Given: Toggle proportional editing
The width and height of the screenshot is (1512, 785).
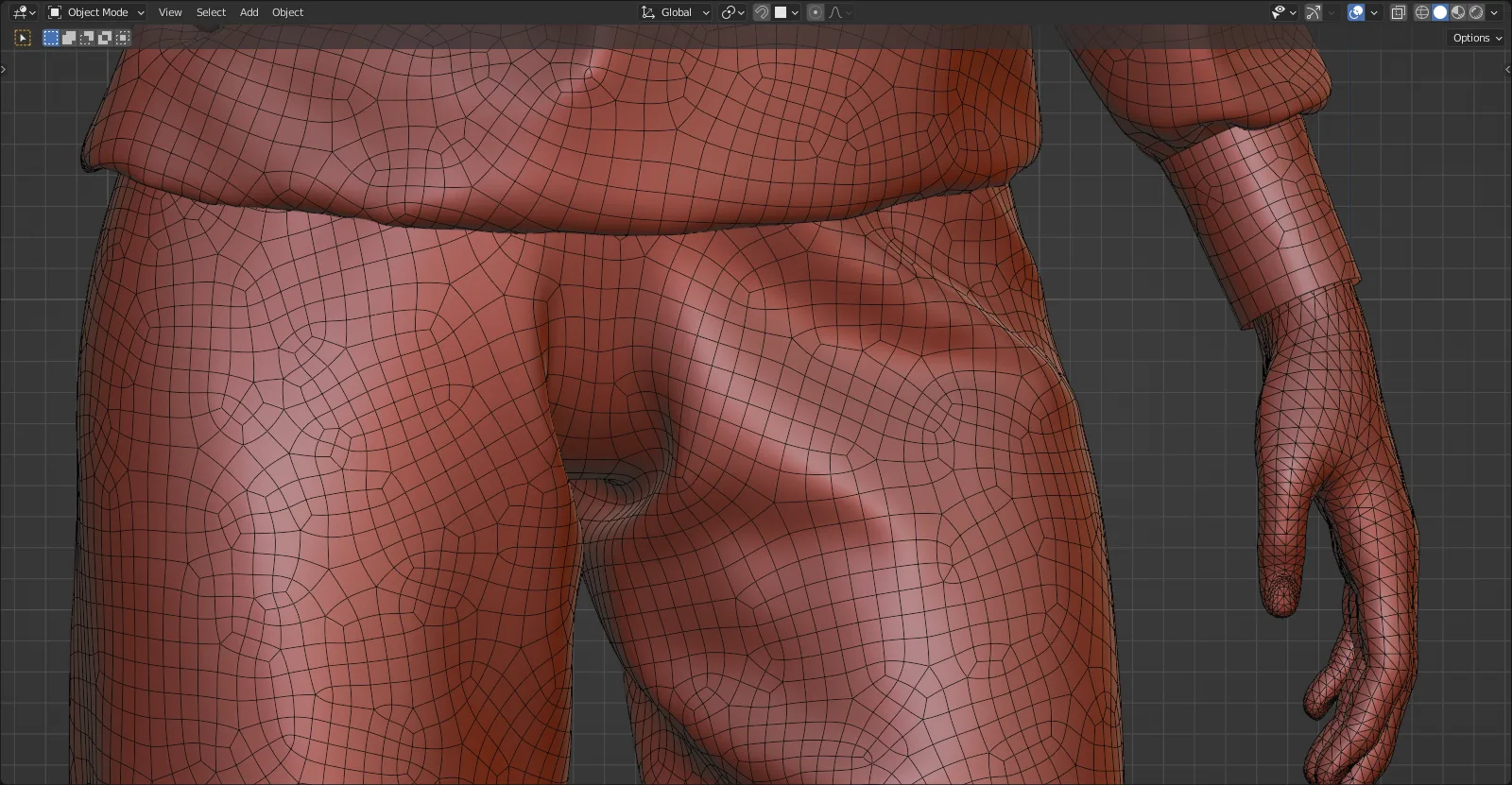Looking at the screenshot, I should (x=816, y=12).
